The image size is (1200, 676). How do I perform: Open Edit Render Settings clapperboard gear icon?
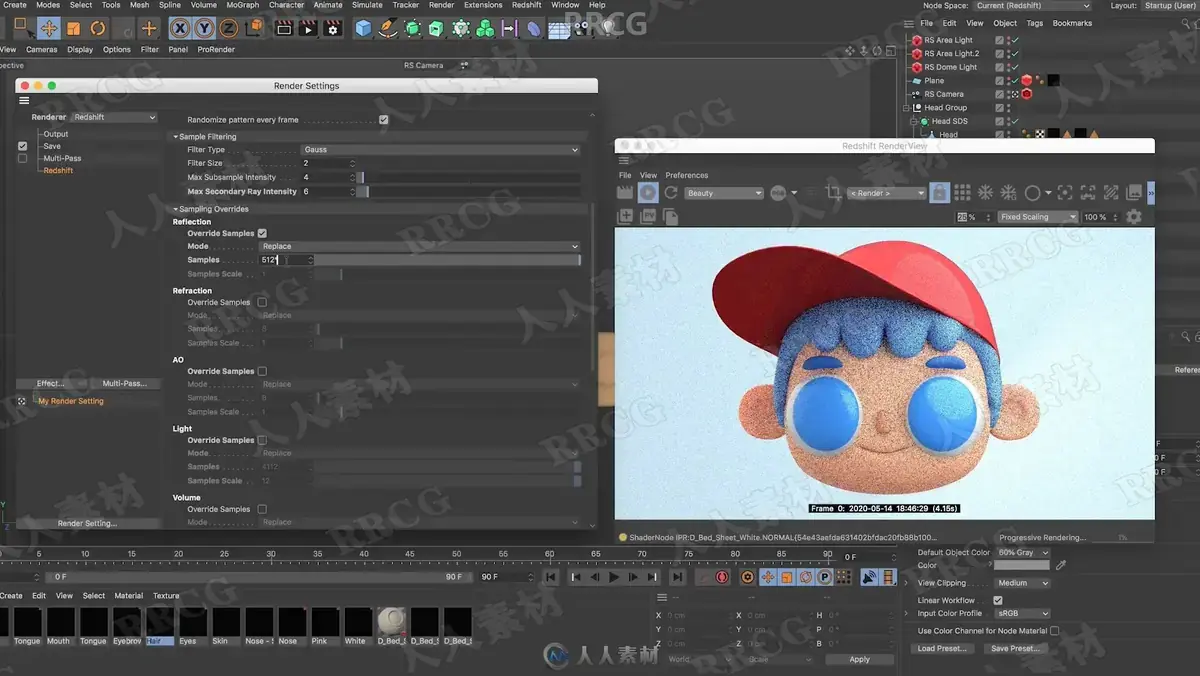pos(332,28)
